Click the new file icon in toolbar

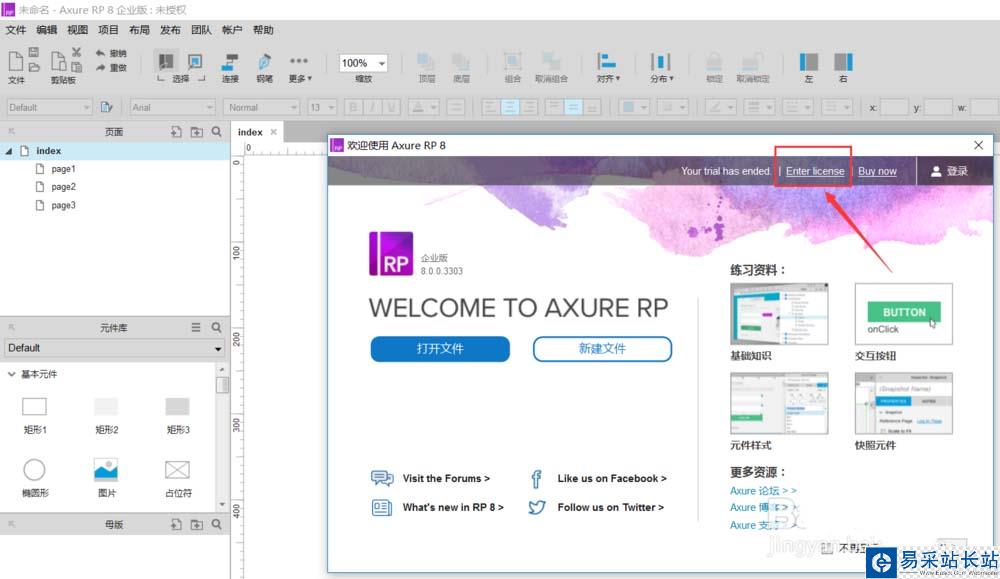[x=16, y=62]
